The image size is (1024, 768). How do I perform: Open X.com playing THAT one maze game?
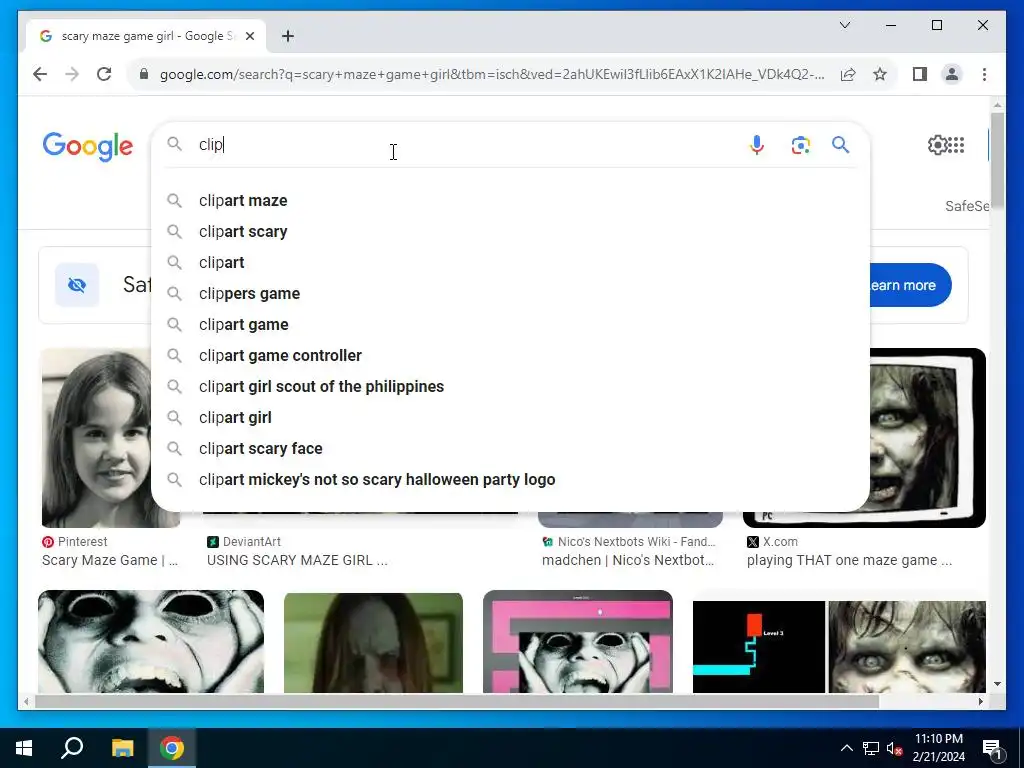[849, 560]
